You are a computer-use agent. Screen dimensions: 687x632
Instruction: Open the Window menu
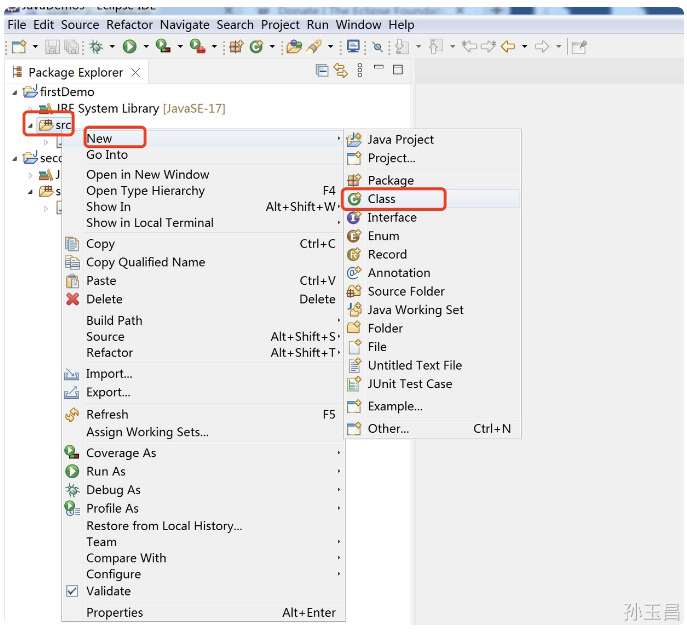pyautogui.click(x=358, y=25)
